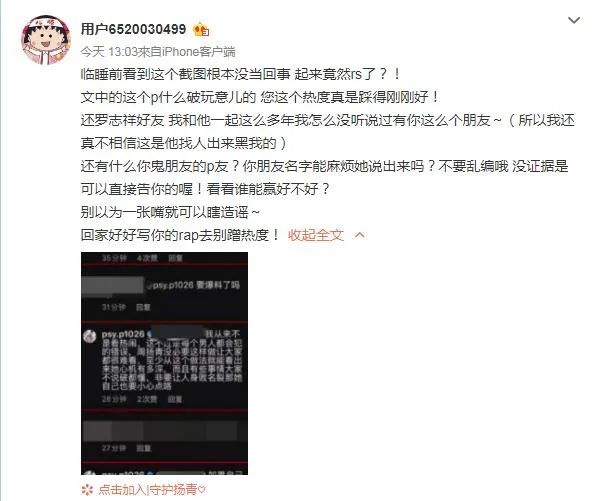Select psy.p1026 username above long comment
Screen dimensions: 598x501
tap(123, 334)
